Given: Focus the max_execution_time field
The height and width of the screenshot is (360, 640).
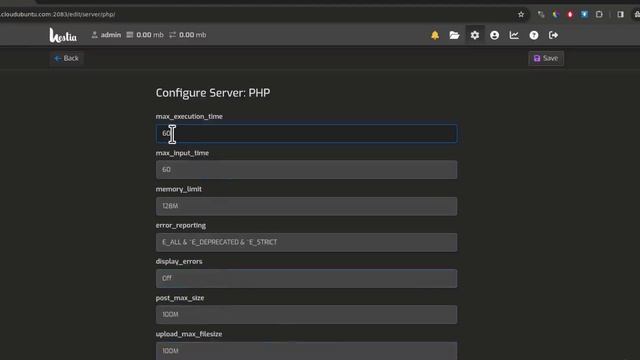Looking at the screenshot, I should [307, 133].
